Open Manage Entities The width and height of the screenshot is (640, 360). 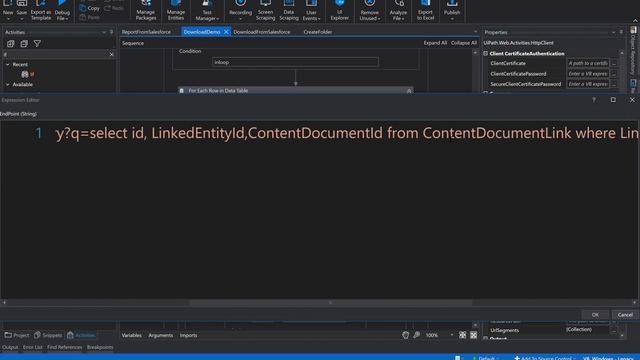click(x=176, y=11)
